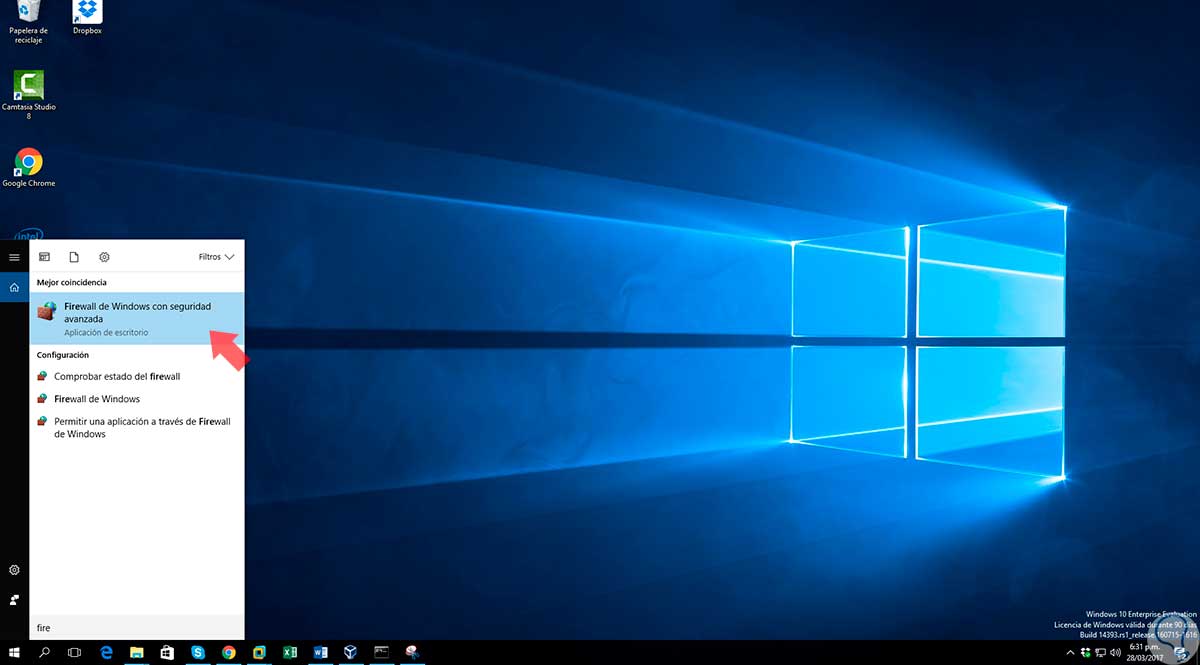
Task: Expand the Filtros dropdown
Action: click(216, 257)
